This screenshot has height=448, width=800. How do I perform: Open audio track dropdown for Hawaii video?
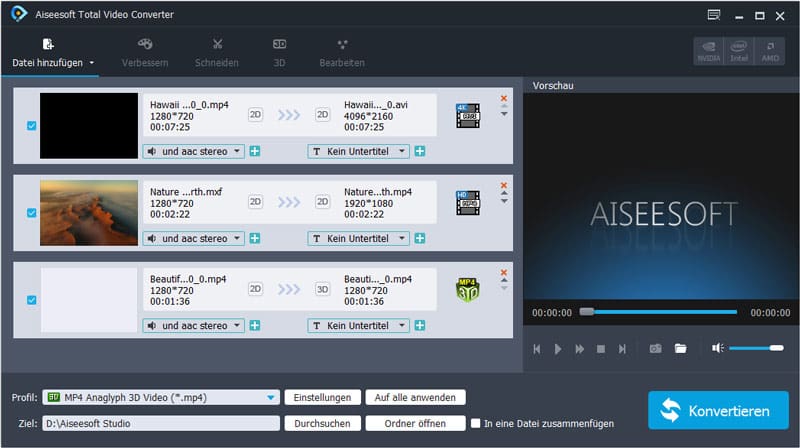click(193, 152)
